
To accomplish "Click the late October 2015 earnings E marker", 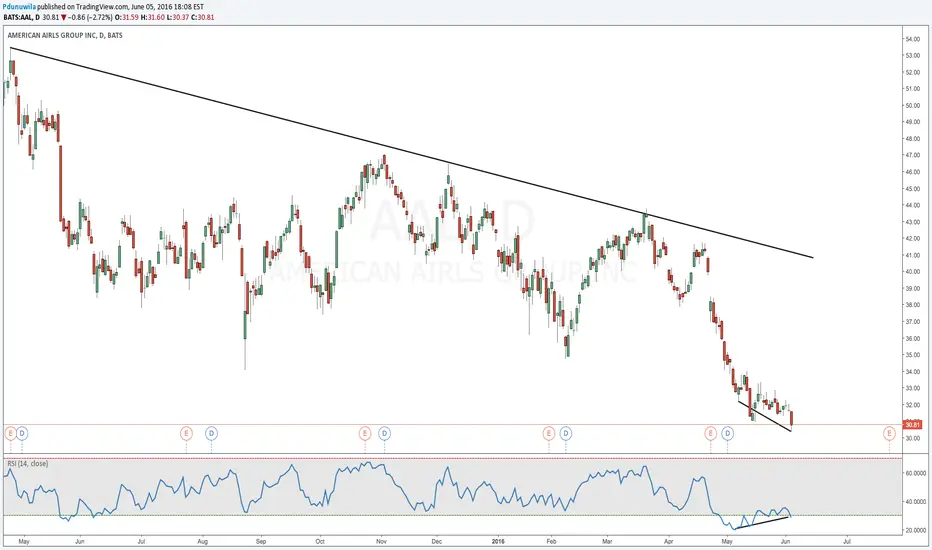I will coord(365,433).
